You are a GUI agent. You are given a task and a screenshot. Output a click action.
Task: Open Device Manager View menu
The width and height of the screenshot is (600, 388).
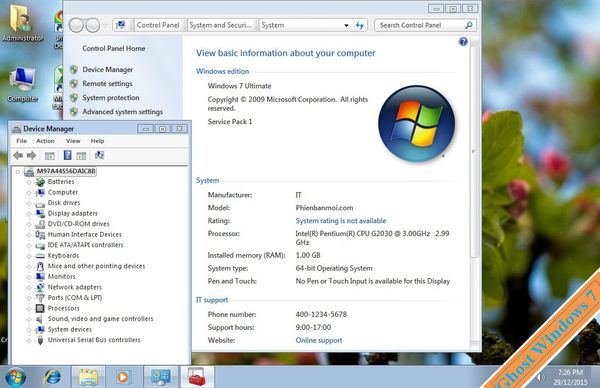(73, 141)
